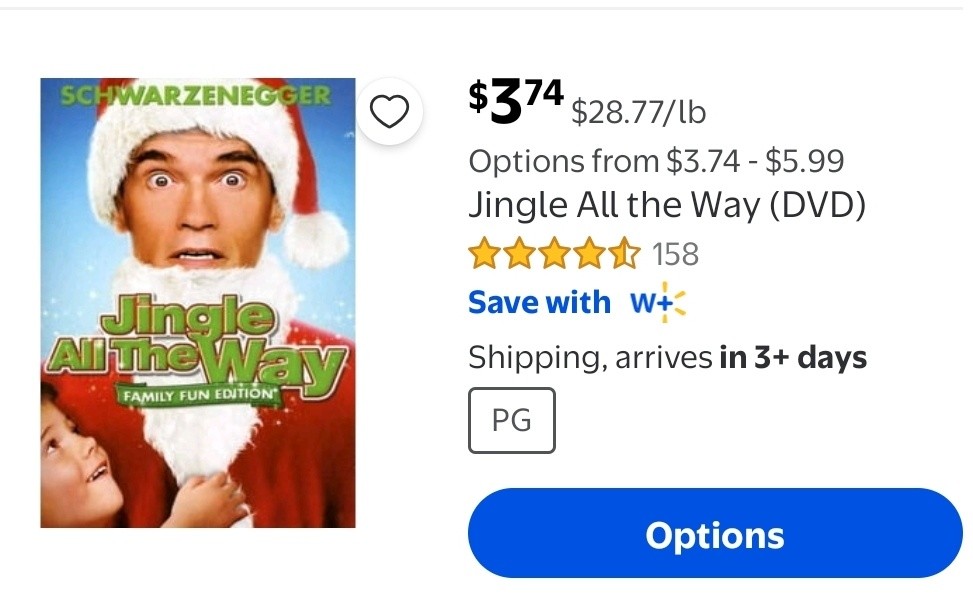Open the DVD cover image of Santa

click(x=198, y=303)
